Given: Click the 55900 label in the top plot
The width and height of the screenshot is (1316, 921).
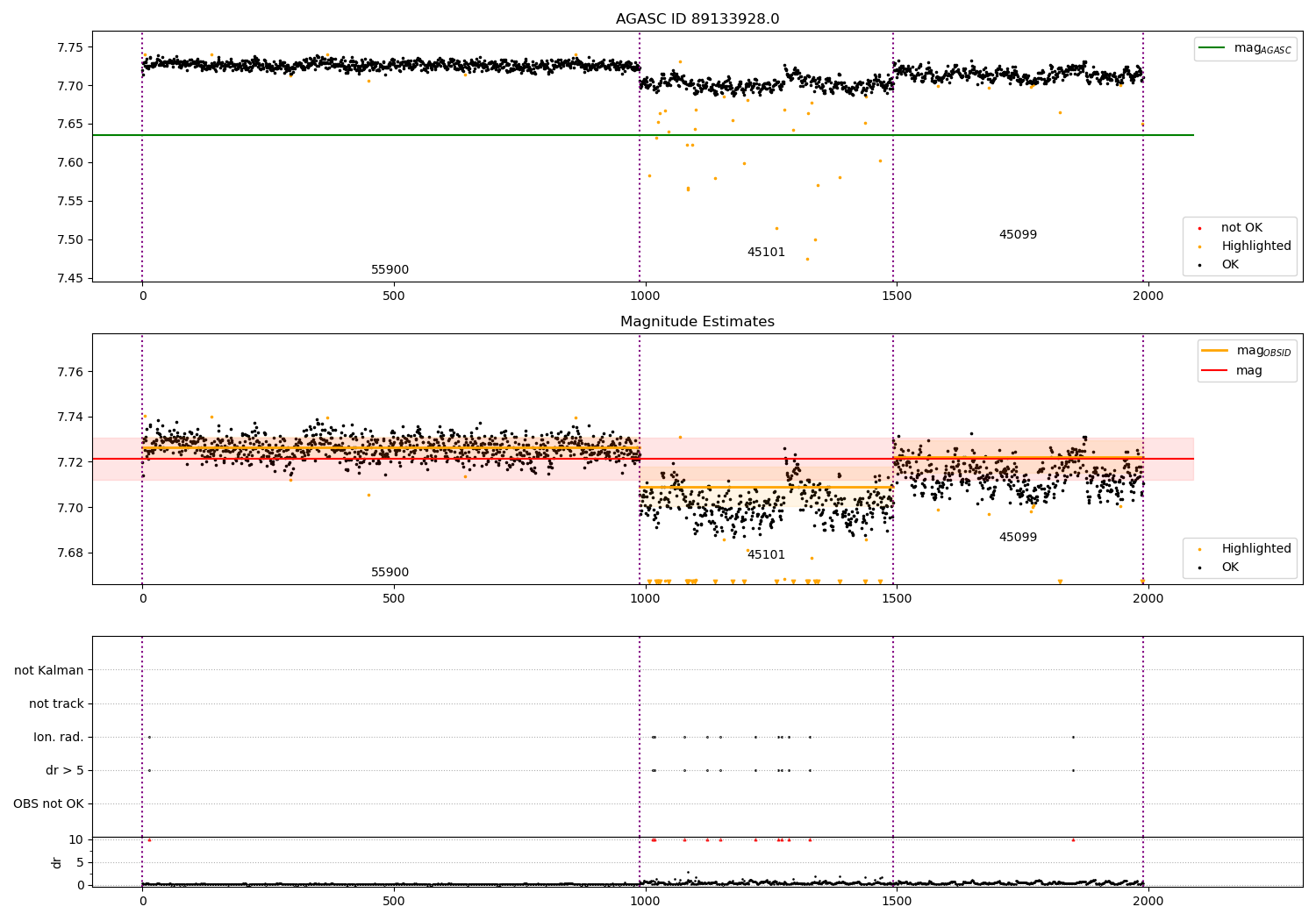Looking at the screenshot, I should pyautogui.click(x=390, y=270).
